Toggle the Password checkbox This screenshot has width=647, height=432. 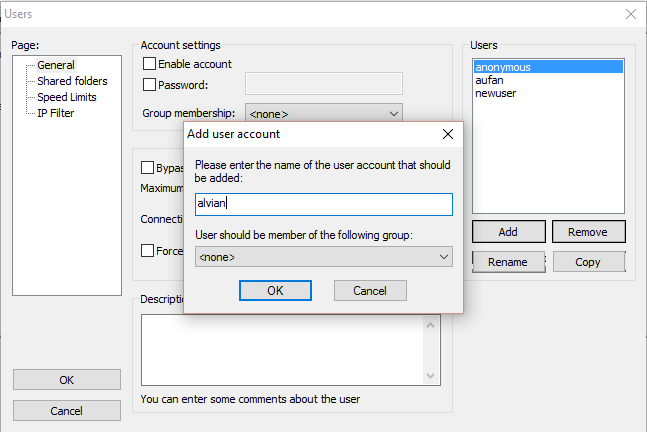pos(150,85)
